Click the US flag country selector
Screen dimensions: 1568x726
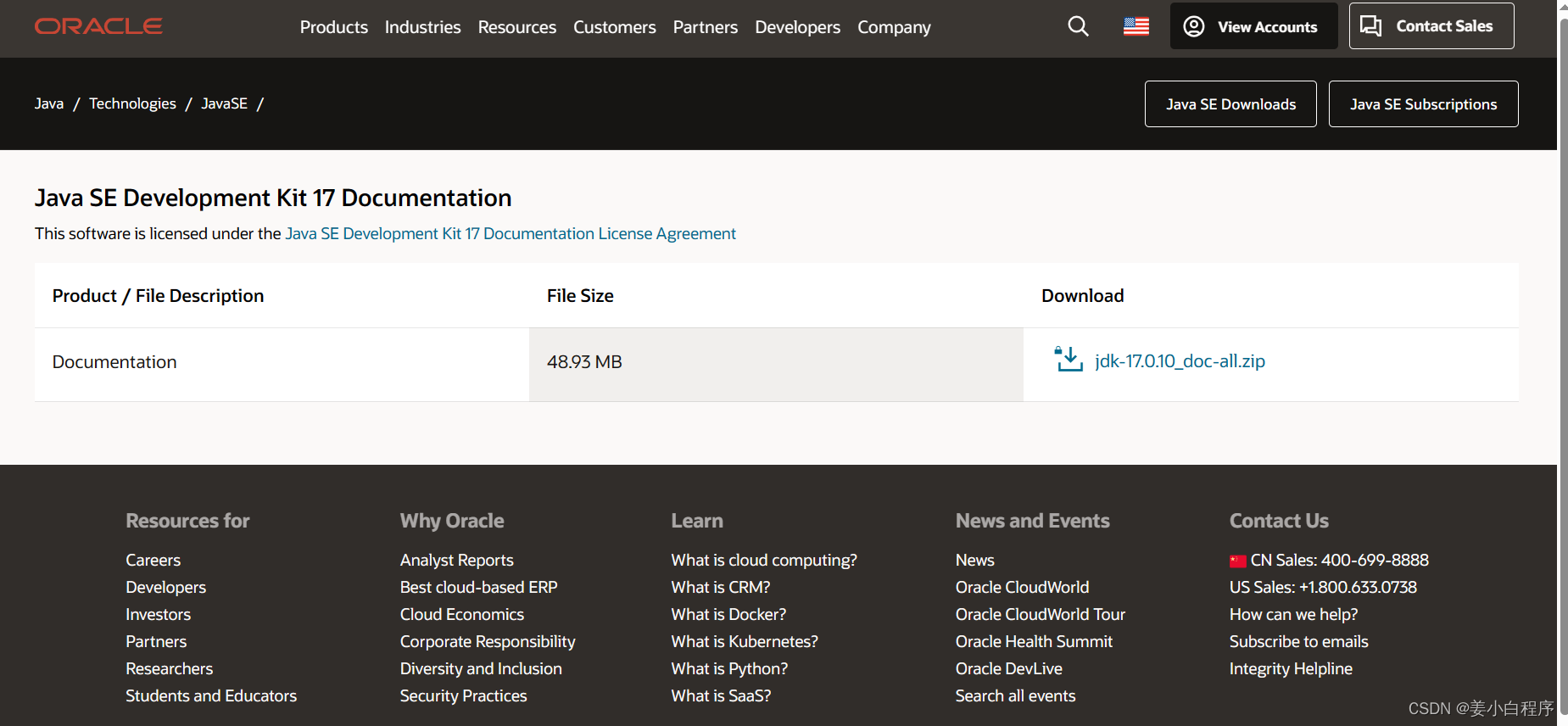click(1136, 26)
